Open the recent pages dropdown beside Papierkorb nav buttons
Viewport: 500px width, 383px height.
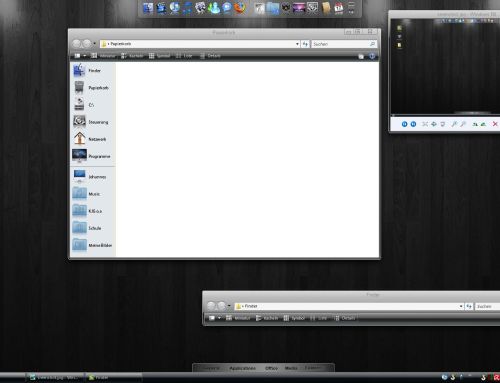(x=95, y=44)
